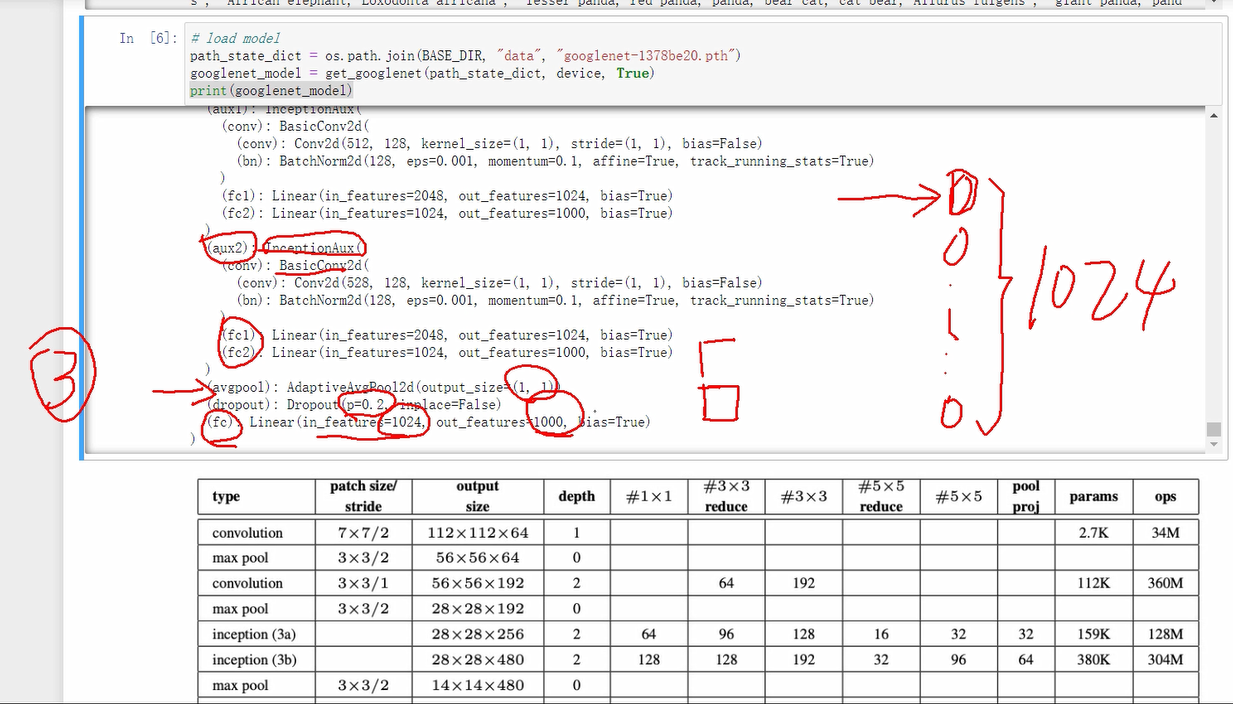Screen dimensions: 1233x704
Task: Click the 'inception (3a)' row label
Action: (254, 634)
